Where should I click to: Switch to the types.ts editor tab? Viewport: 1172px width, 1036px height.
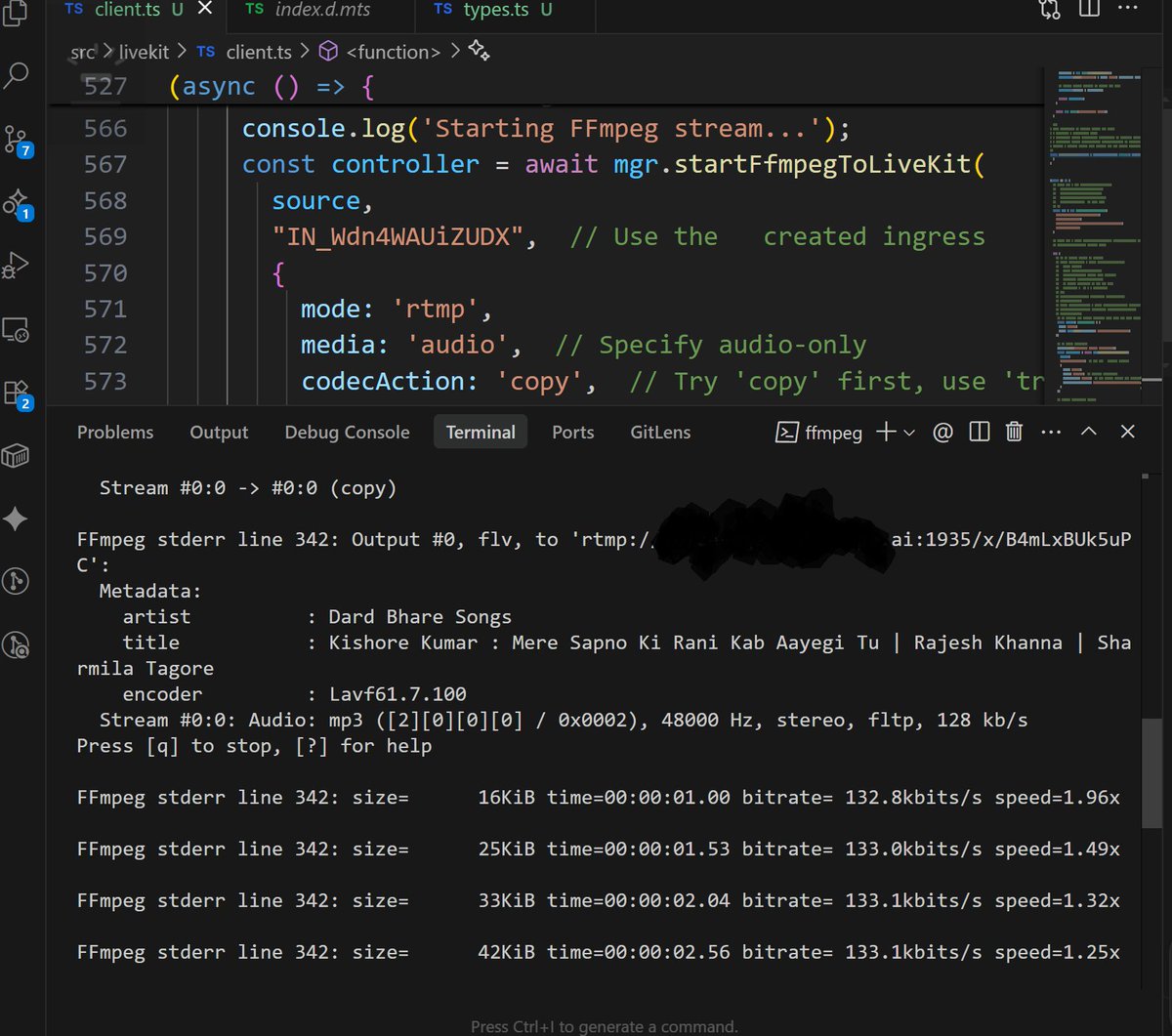(496, 10)
